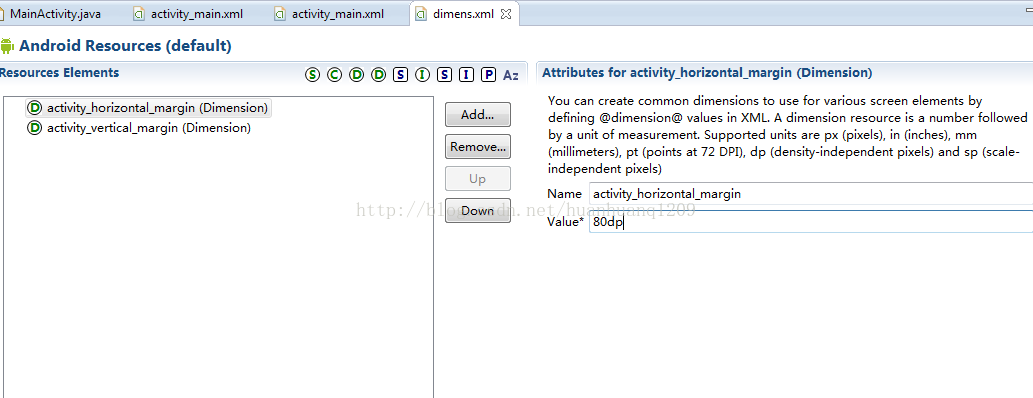Screen dimensions: 1033x398
Task: Toggle the square I filter icon
Action: [x=466, y=75]
